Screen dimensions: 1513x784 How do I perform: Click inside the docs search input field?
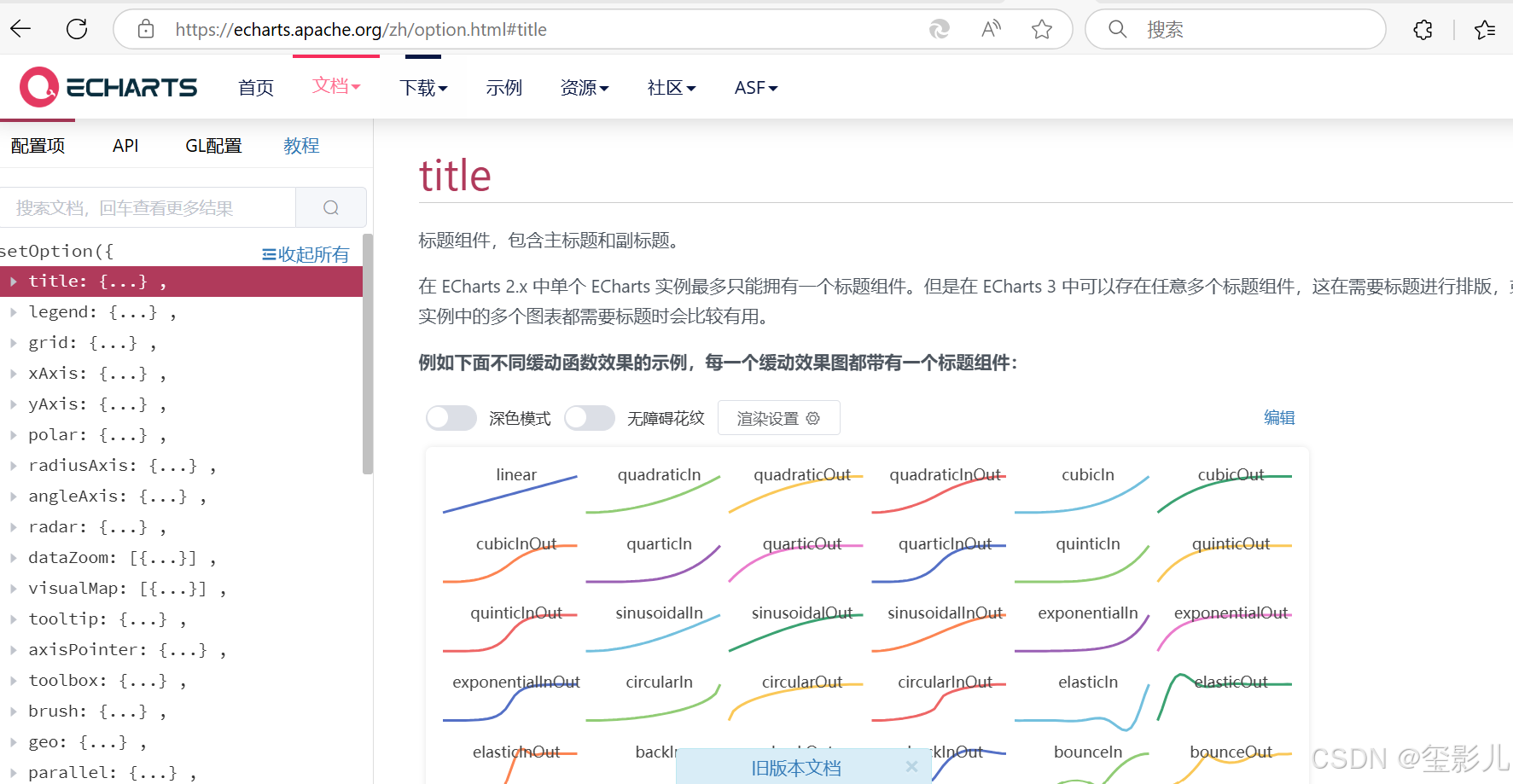(145, 206)
